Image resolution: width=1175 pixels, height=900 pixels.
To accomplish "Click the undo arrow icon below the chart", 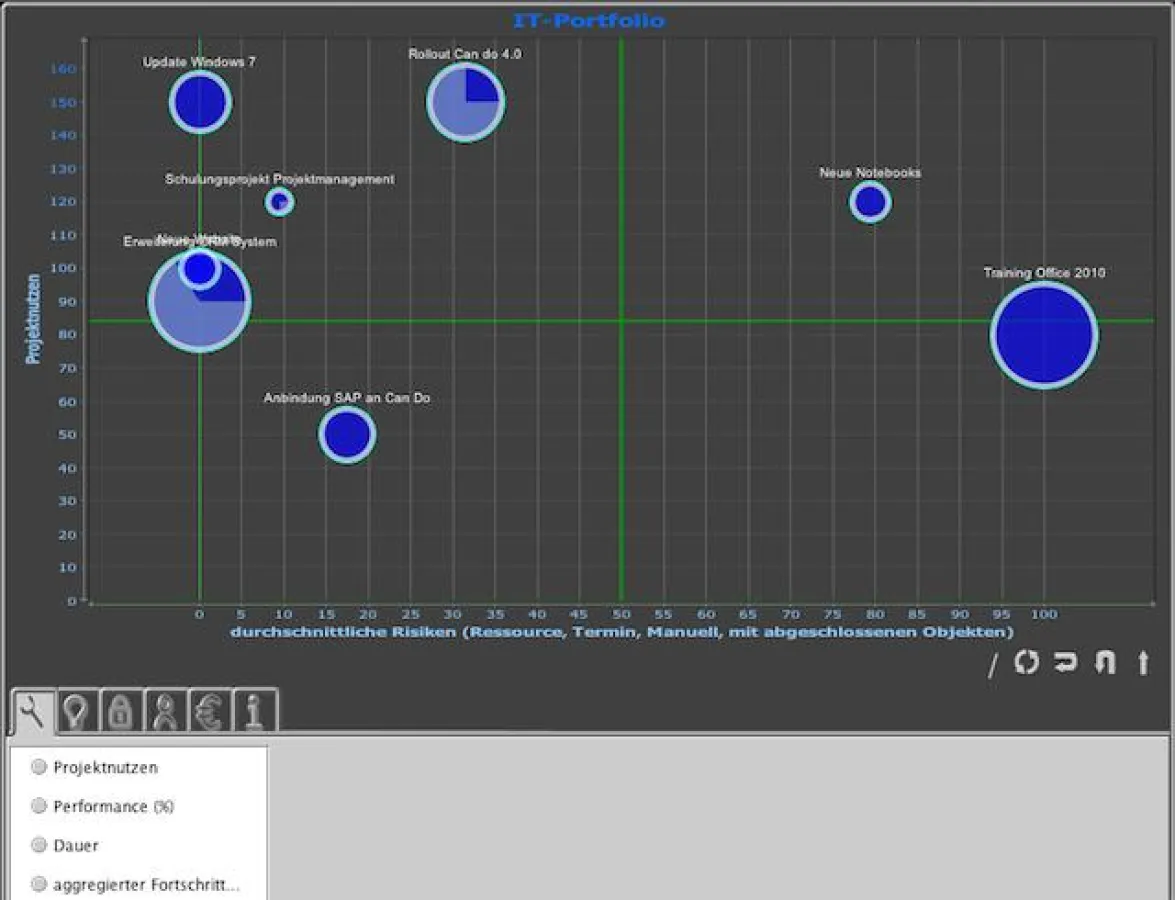I will (1063, 662).
